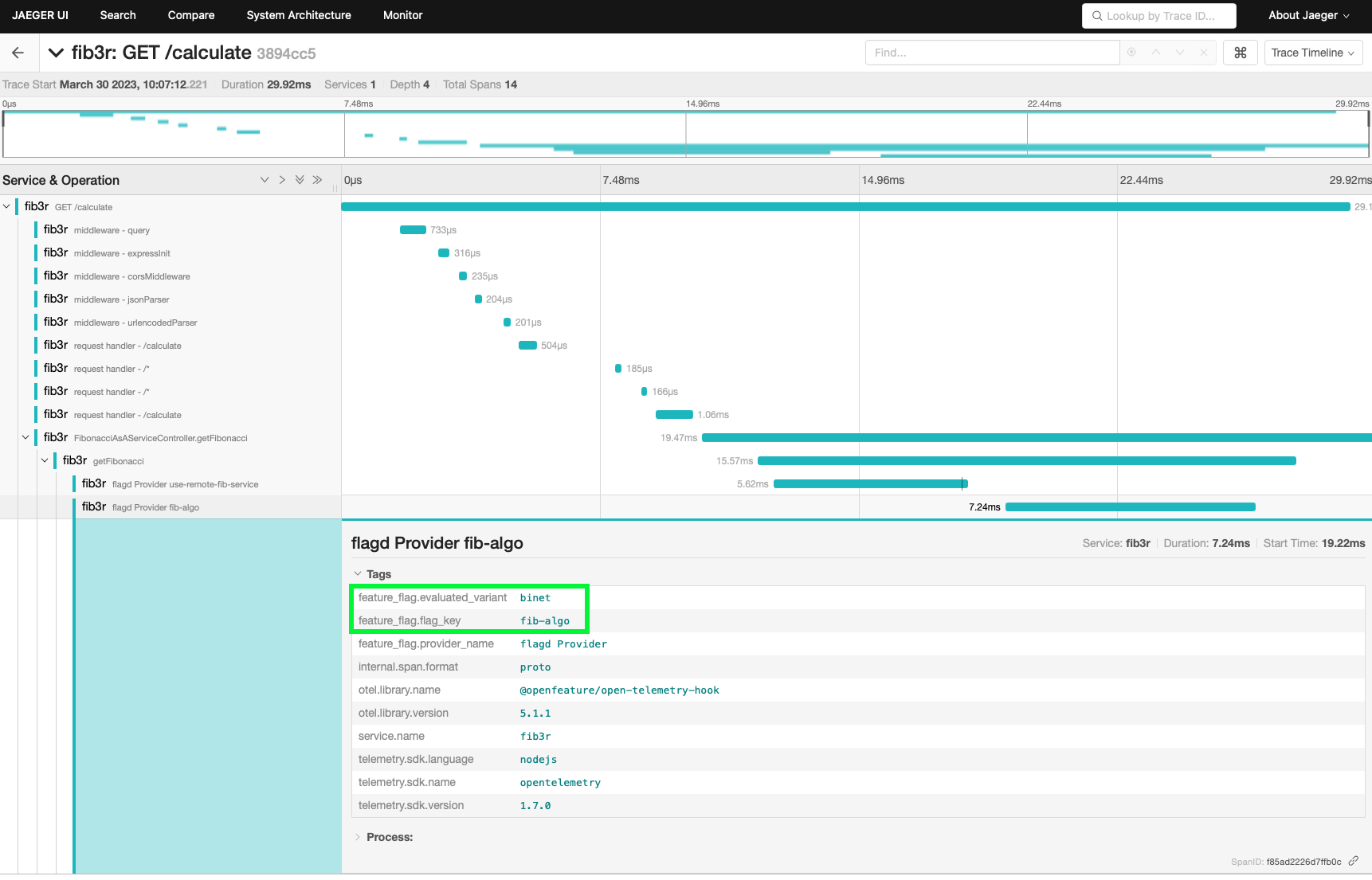Open the Compare tab
This screenshot has height=880, width=1372.
pyautogui.click(x=191, y=16)
